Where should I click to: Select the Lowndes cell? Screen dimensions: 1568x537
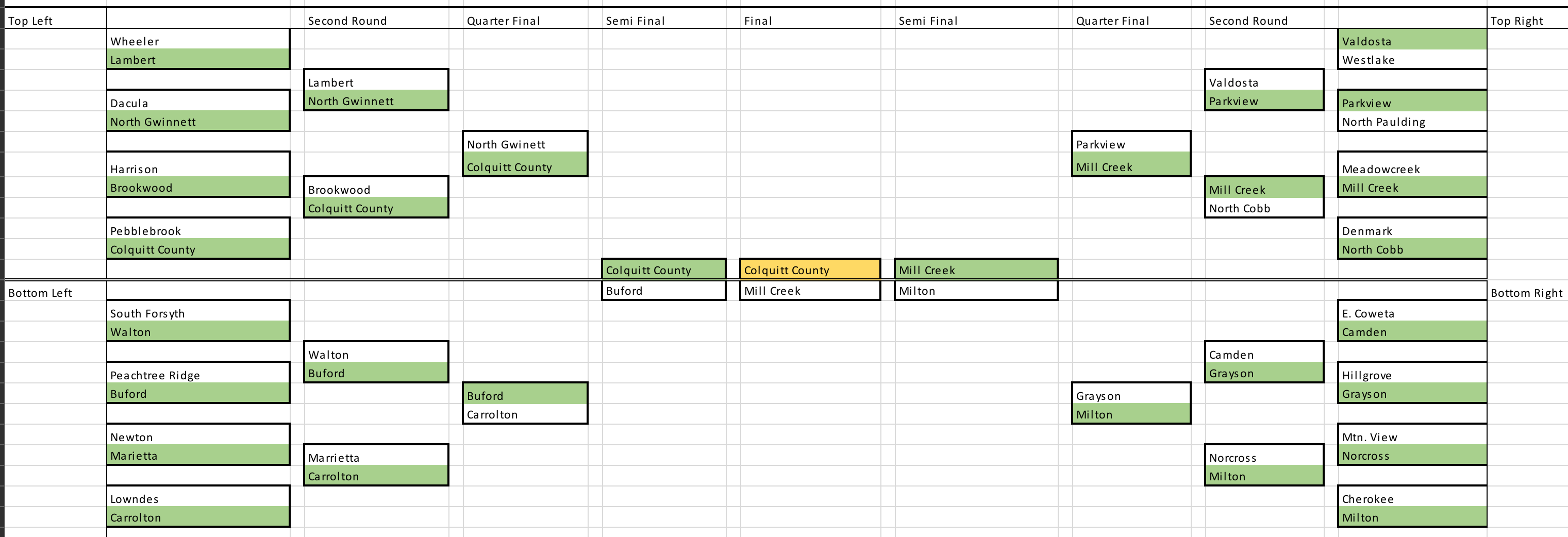pos(198,499)
